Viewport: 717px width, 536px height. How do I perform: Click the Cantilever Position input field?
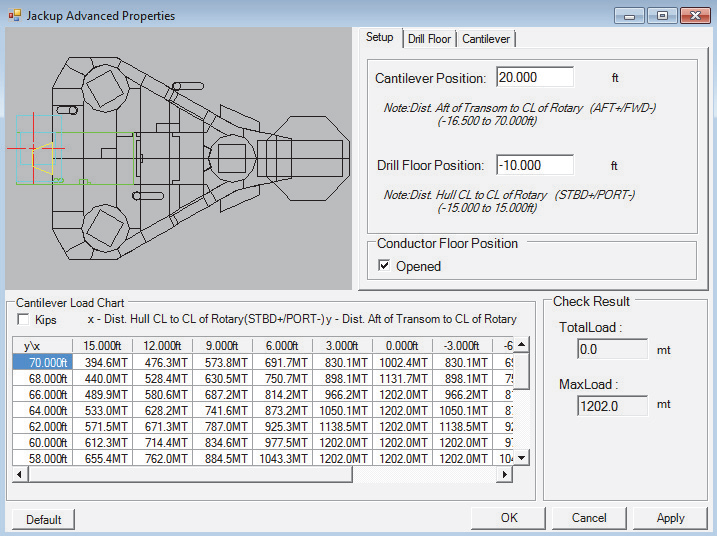click(x=534, y=78)
